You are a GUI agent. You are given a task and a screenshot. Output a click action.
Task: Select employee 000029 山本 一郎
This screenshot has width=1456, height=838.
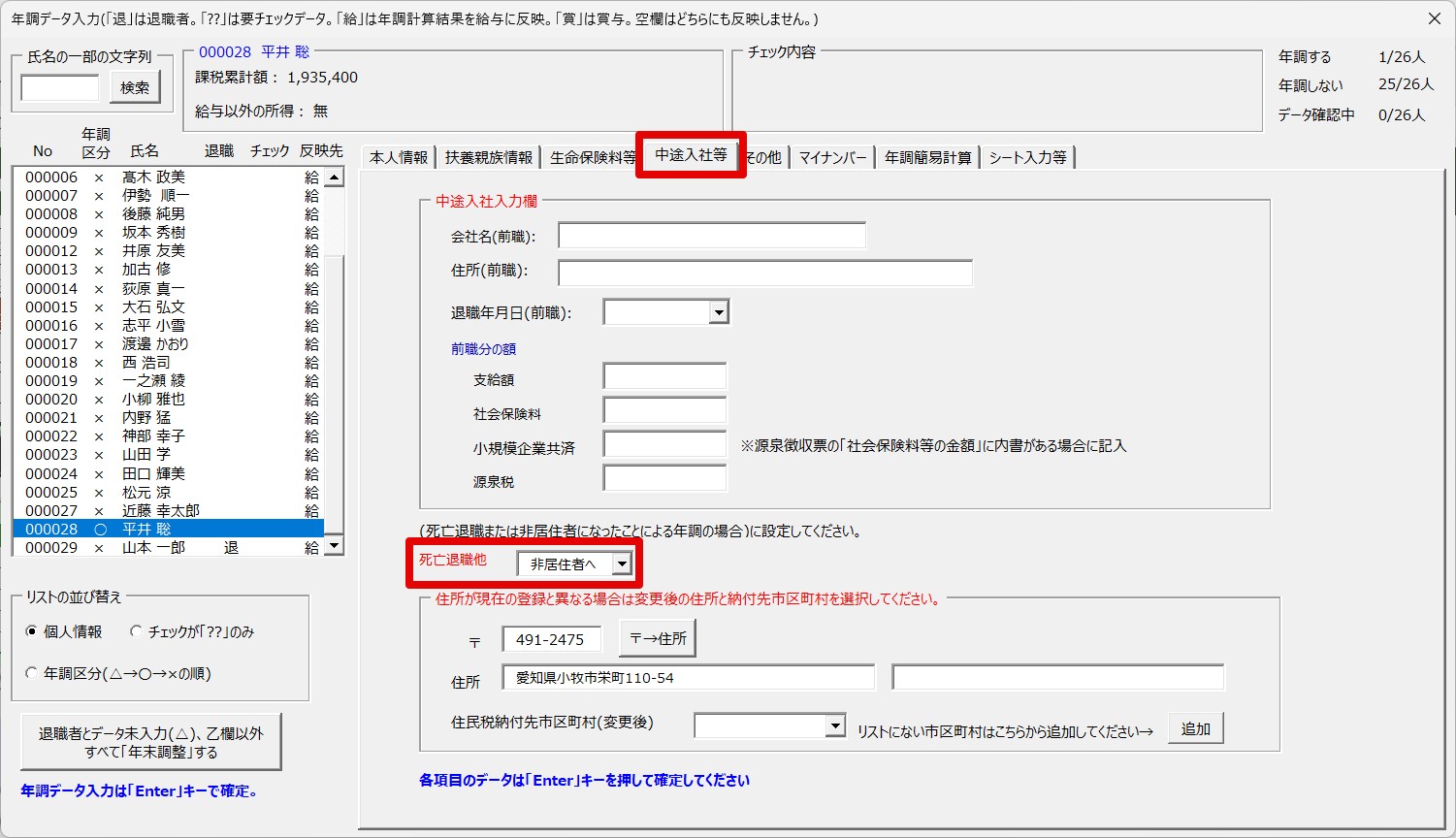[x=168, y=547]
